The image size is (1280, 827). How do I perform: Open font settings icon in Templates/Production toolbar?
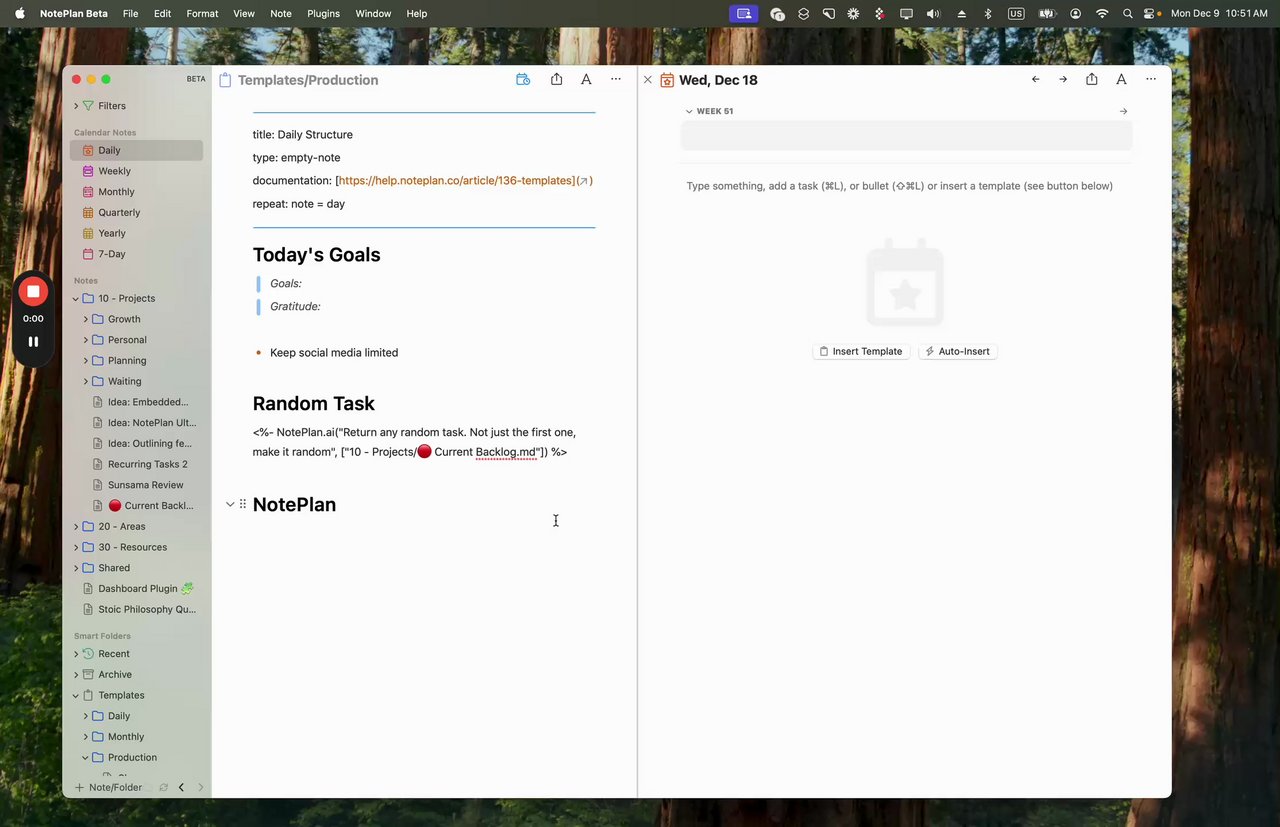coord(586,80)
